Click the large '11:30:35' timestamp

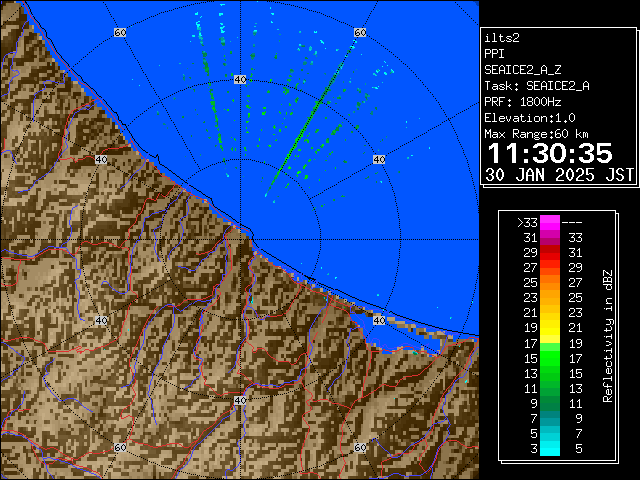[x=550, y=153]
